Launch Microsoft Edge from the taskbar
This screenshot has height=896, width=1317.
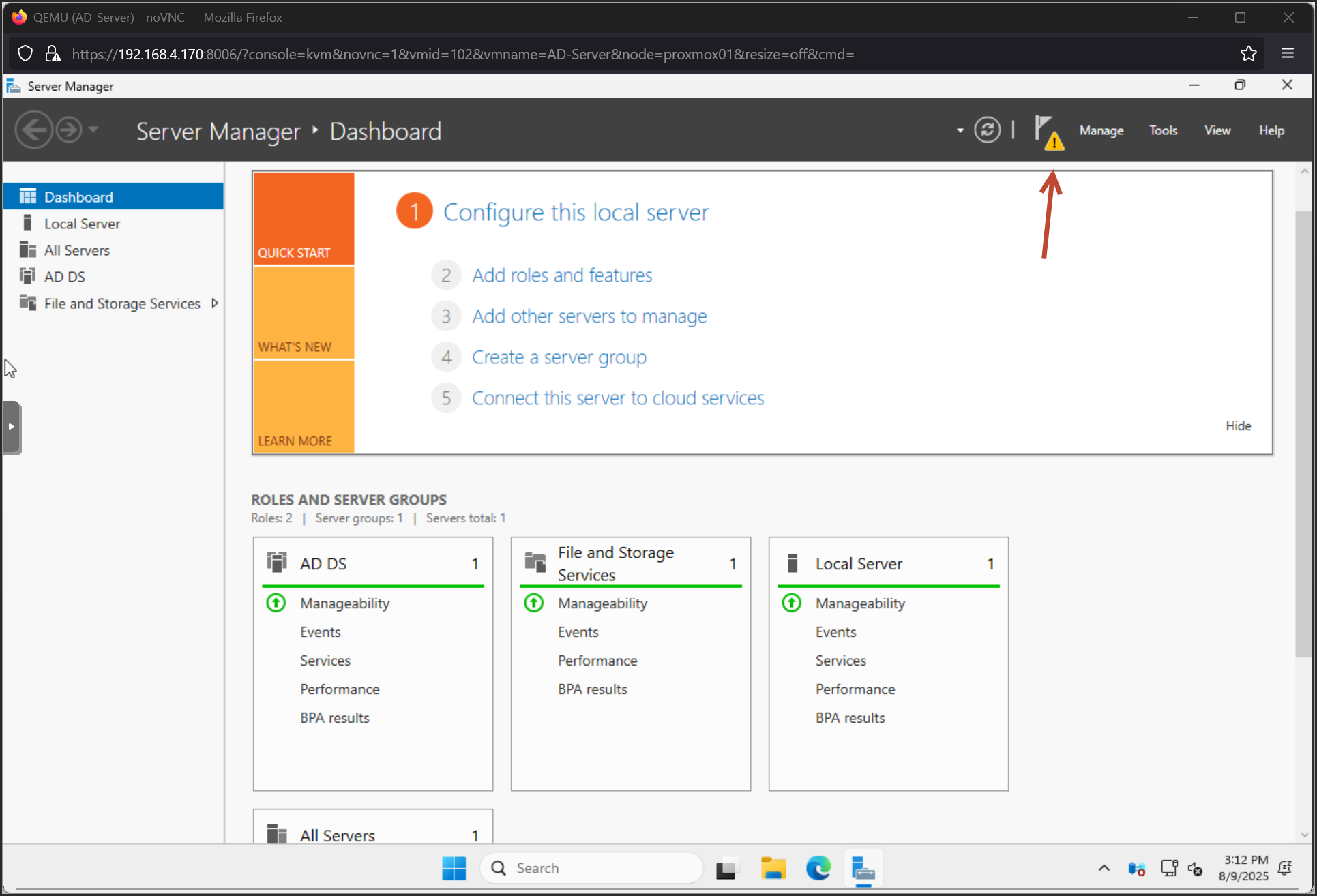click(818, 868)
